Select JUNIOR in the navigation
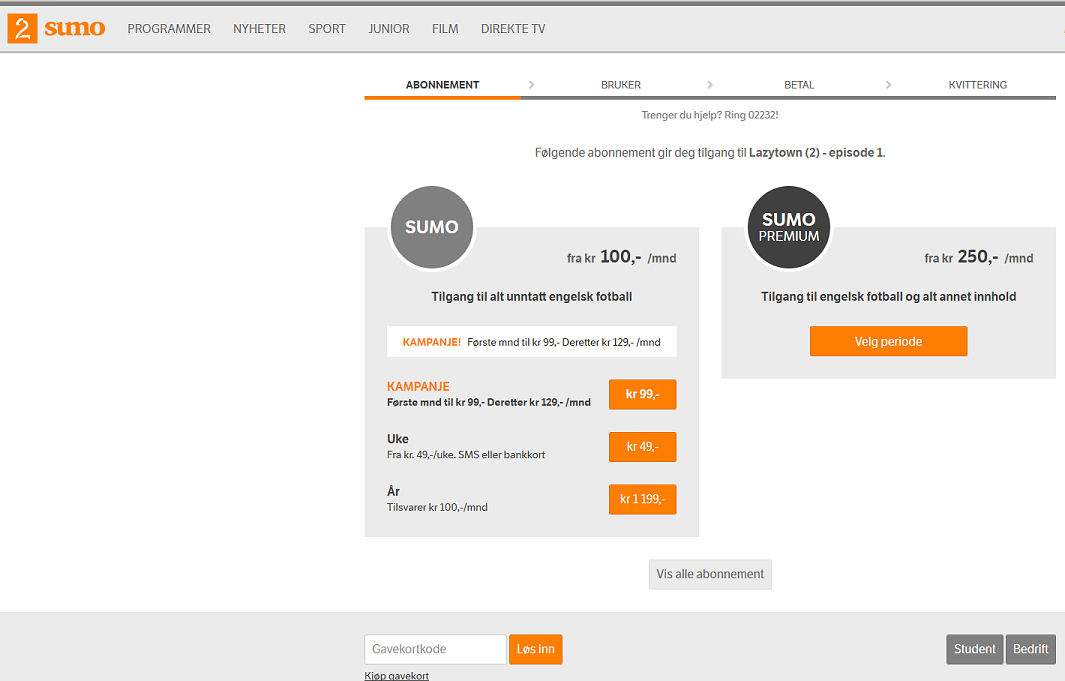 (x=389, y=29)
